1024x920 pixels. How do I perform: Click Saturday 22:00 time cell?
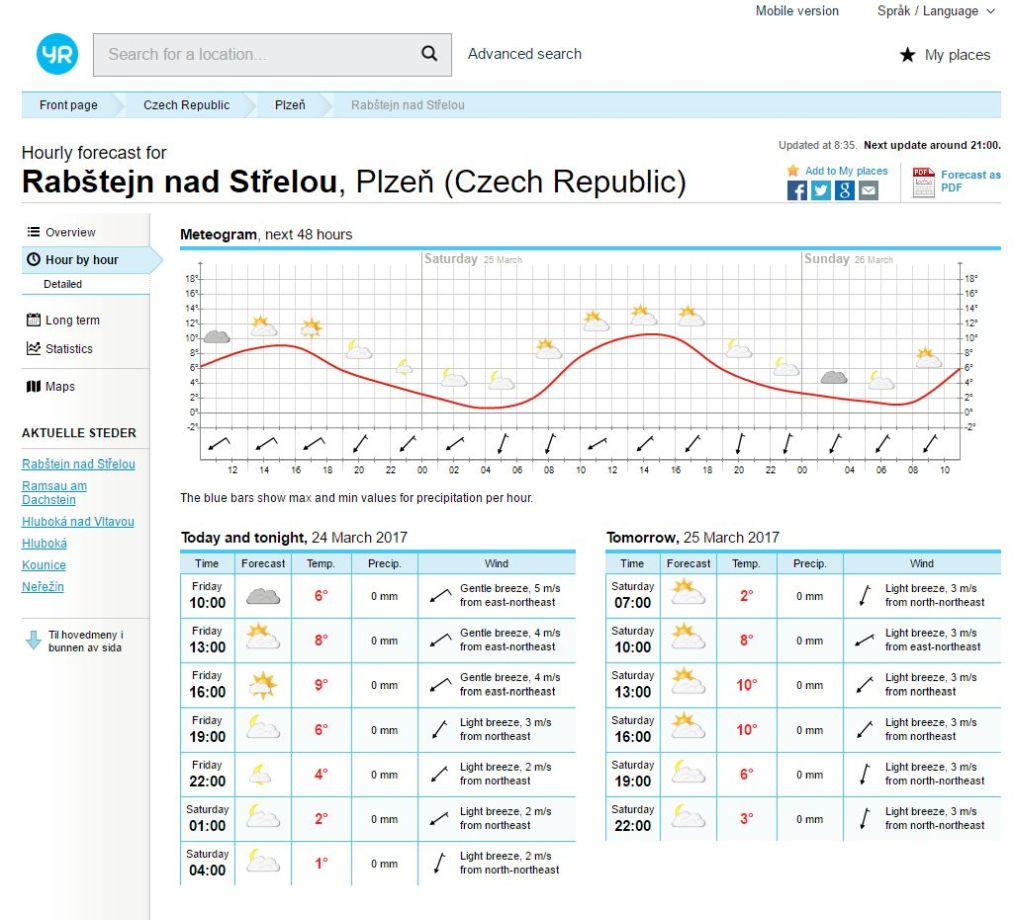pyautogui.click(x=632, y=818)
